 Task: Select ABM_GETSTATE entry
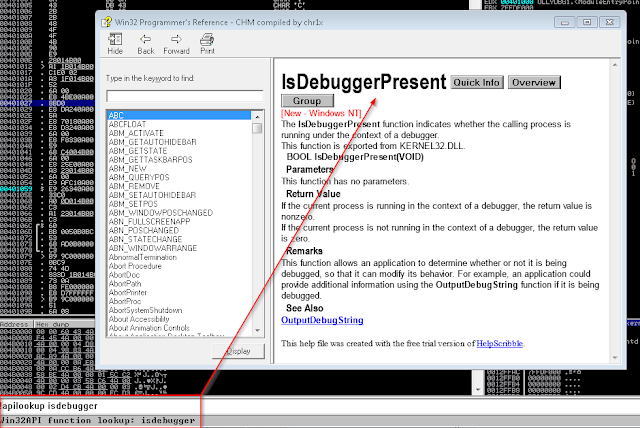[x=138, y=151]
